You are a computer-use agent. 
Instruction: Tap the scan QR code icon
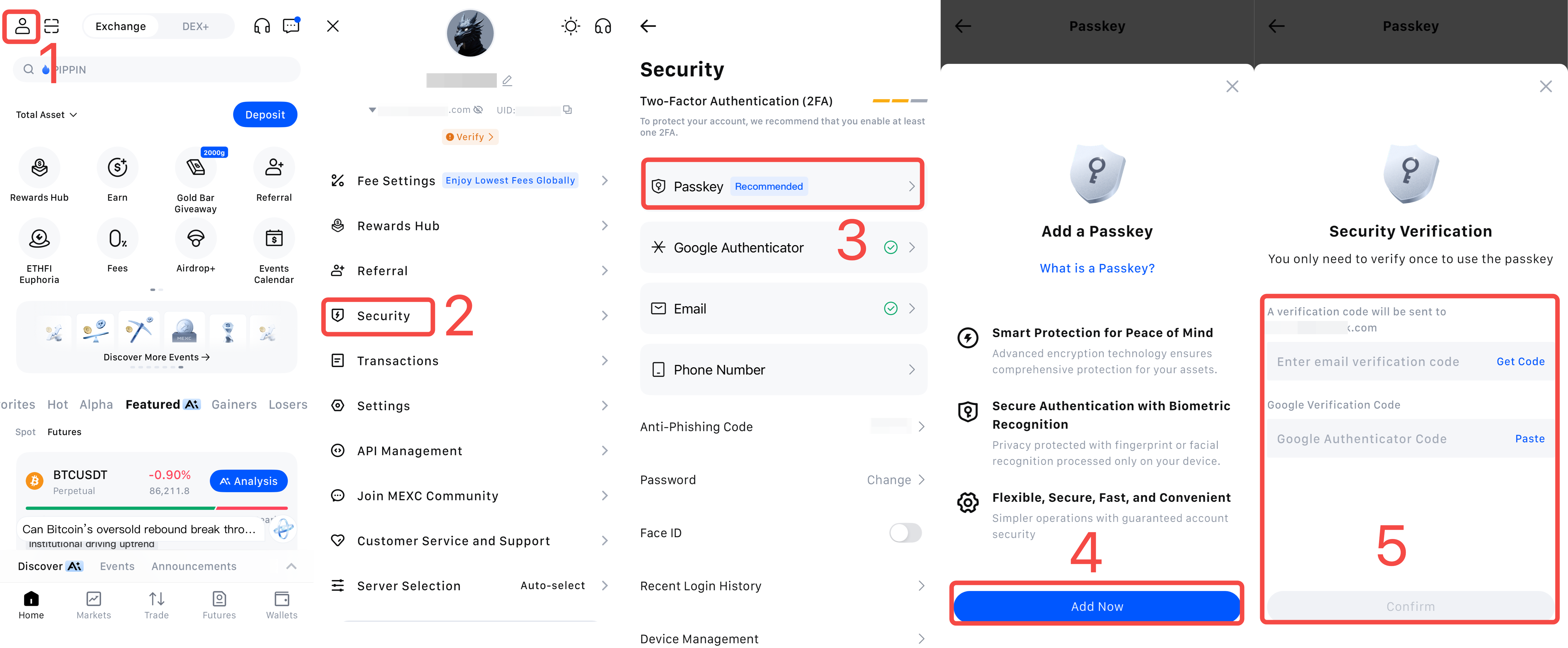tap(52, 26)
